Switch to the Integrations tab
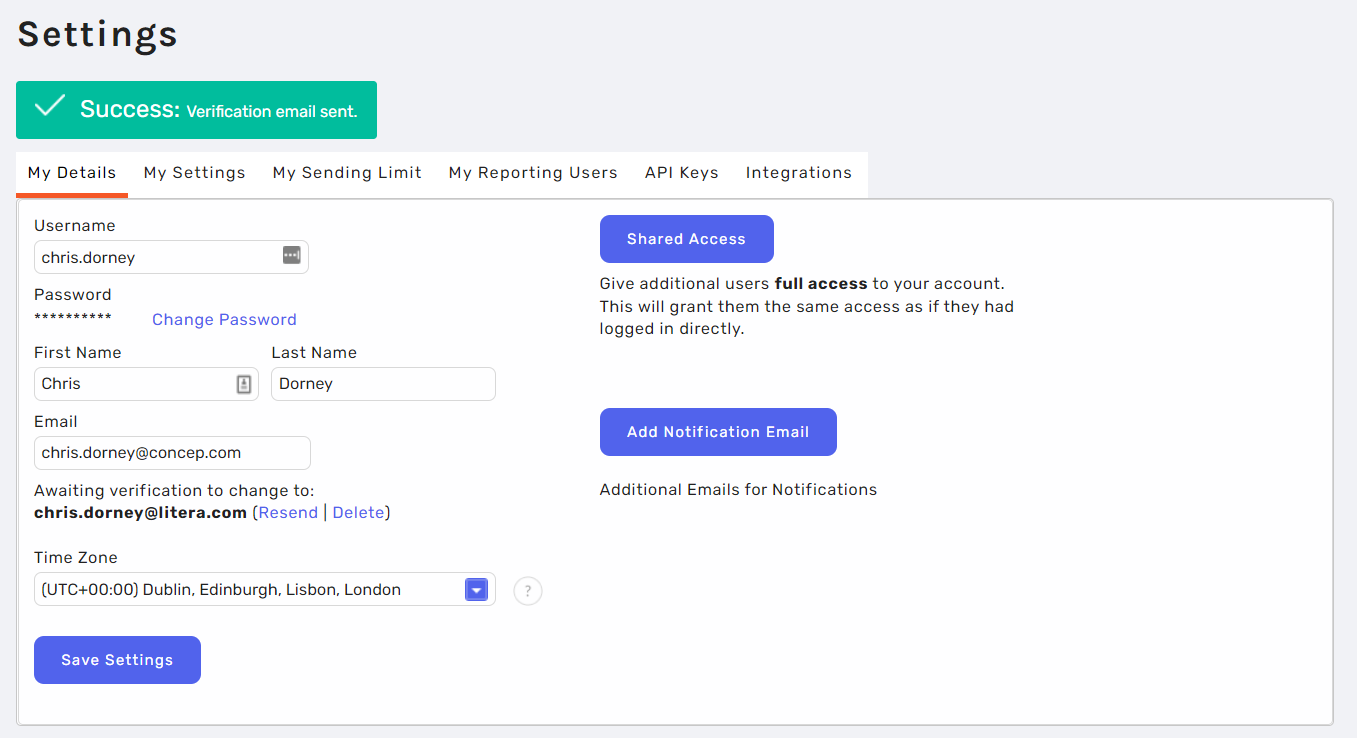This screenshot has height=738, width=1357. (799, 173)
